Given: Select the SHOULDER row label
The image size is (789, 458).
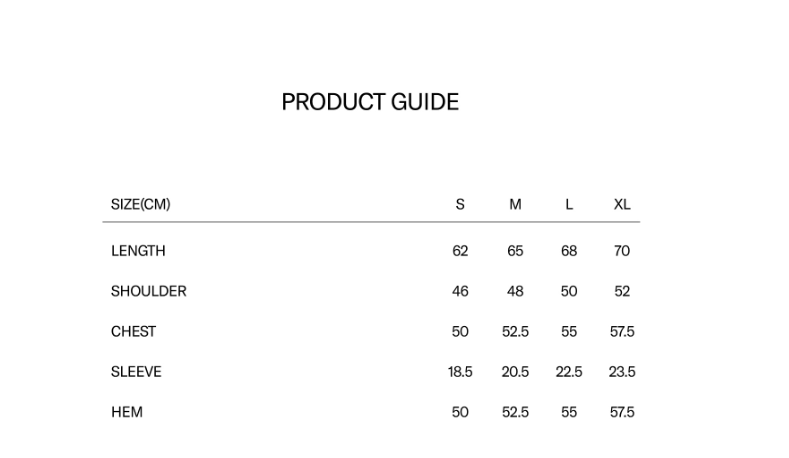Looking at the screenshot, I should [x=148, y=291].
